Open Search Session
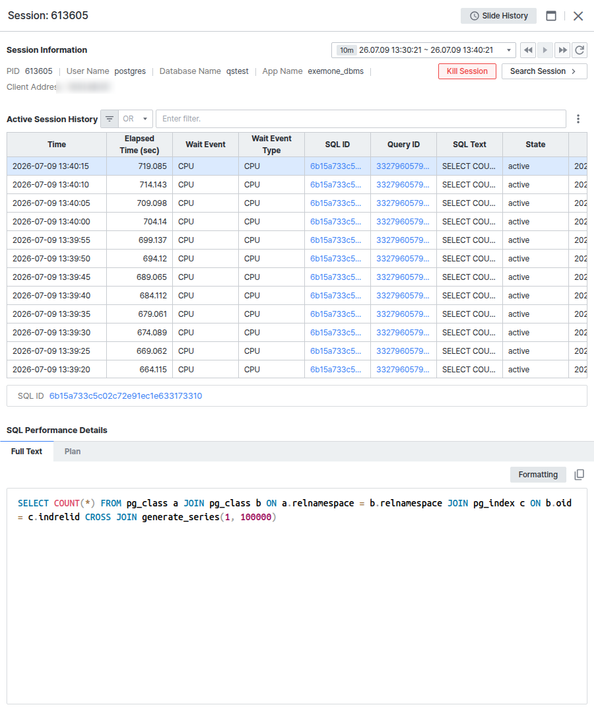Viewport: 594px width, 713px height. pos(544,71)
